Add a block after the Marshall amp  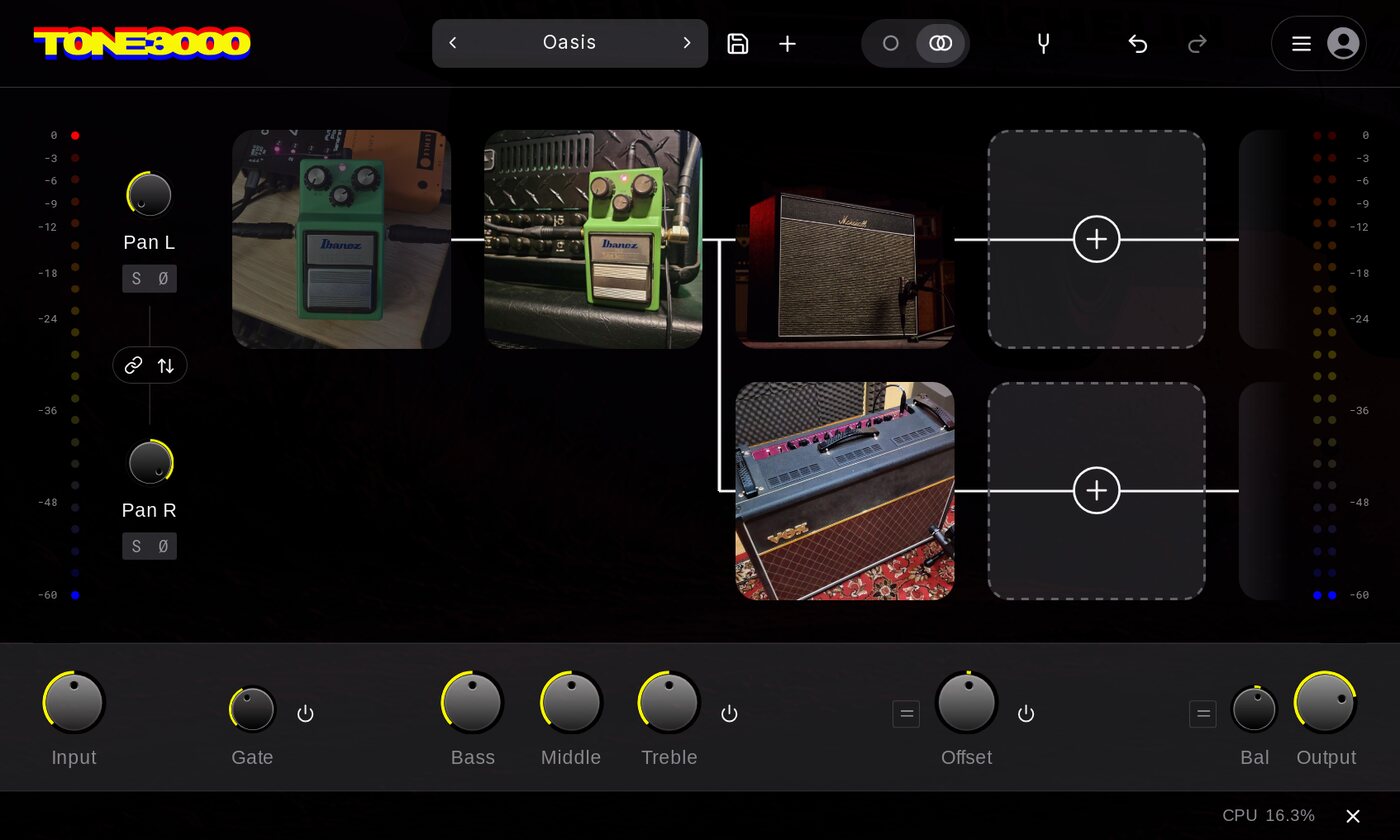tap(1096, 239)
